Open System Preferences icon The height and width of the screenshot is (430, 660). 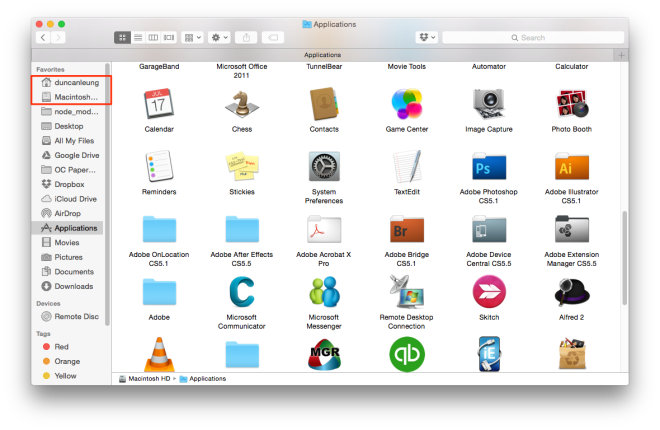click(324, 167)
